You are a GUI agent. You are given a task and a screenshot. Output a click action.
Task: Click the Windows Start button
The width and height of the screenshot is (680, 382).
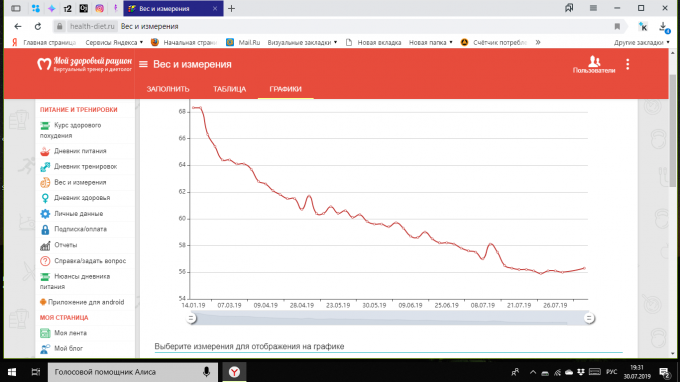[x=12, y=372]
